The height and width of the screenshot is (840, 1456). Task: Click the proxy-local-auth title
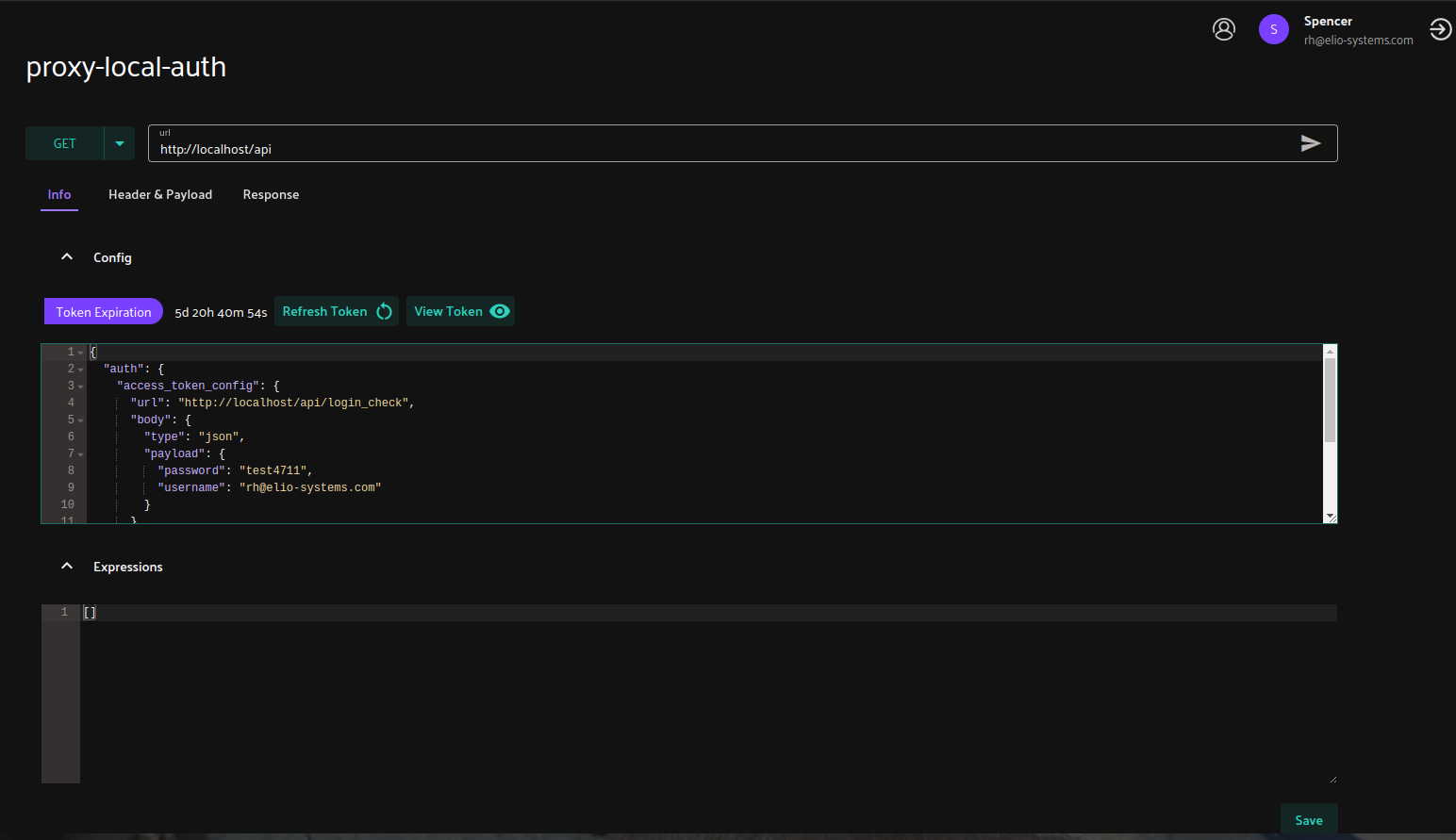[x=126, y=67]
